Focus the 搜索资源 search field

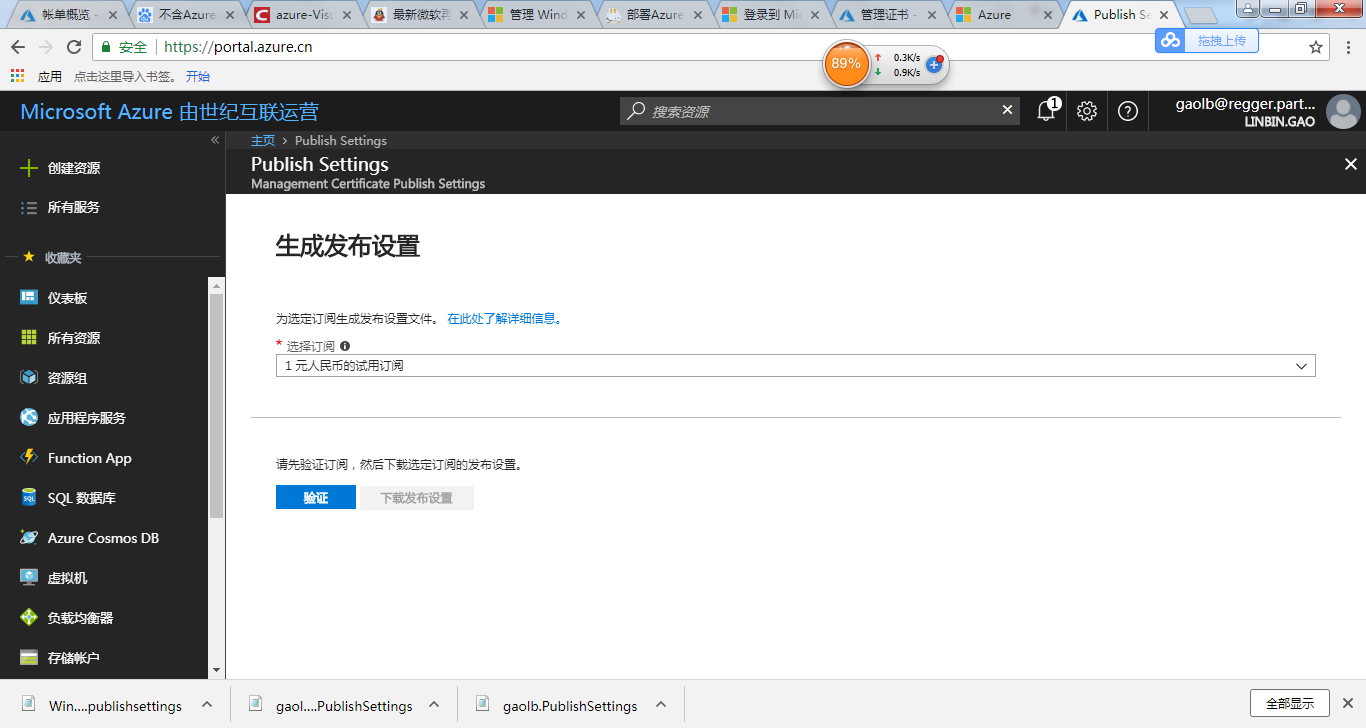coord(820,111)
